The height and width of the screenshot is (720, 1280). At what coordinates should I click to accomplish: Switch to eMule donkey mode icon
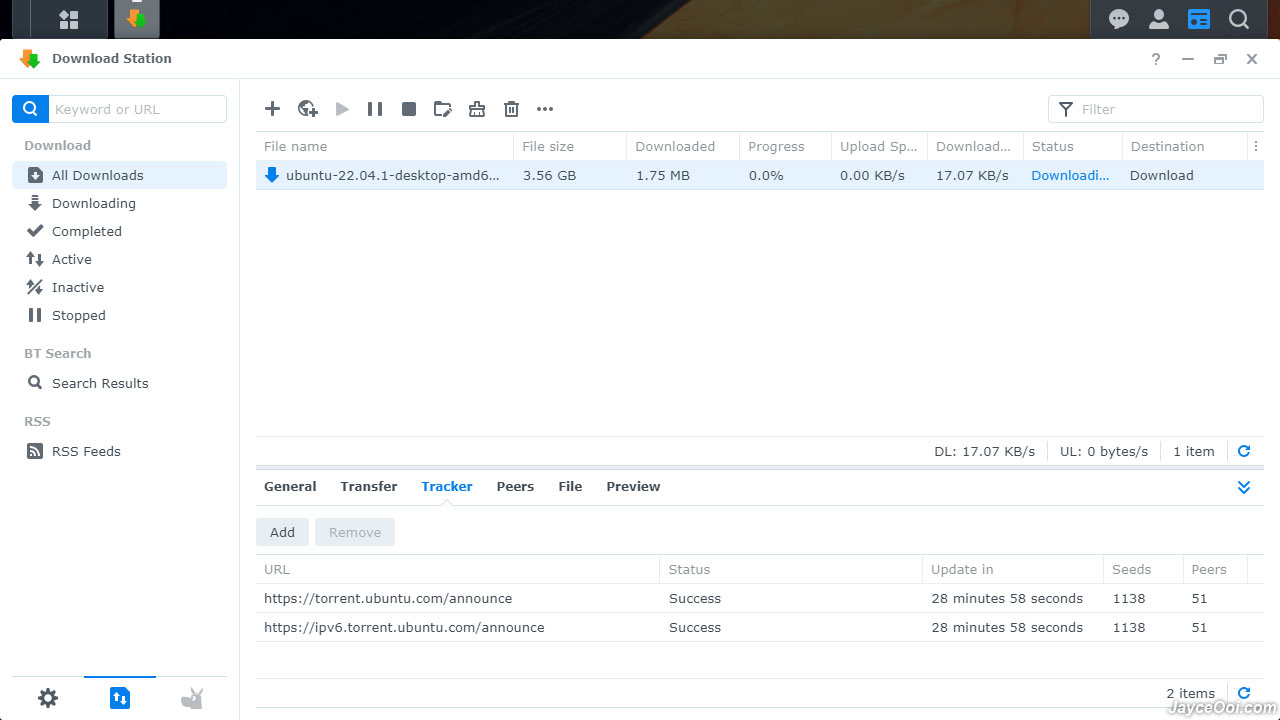[x=192, y=698]
